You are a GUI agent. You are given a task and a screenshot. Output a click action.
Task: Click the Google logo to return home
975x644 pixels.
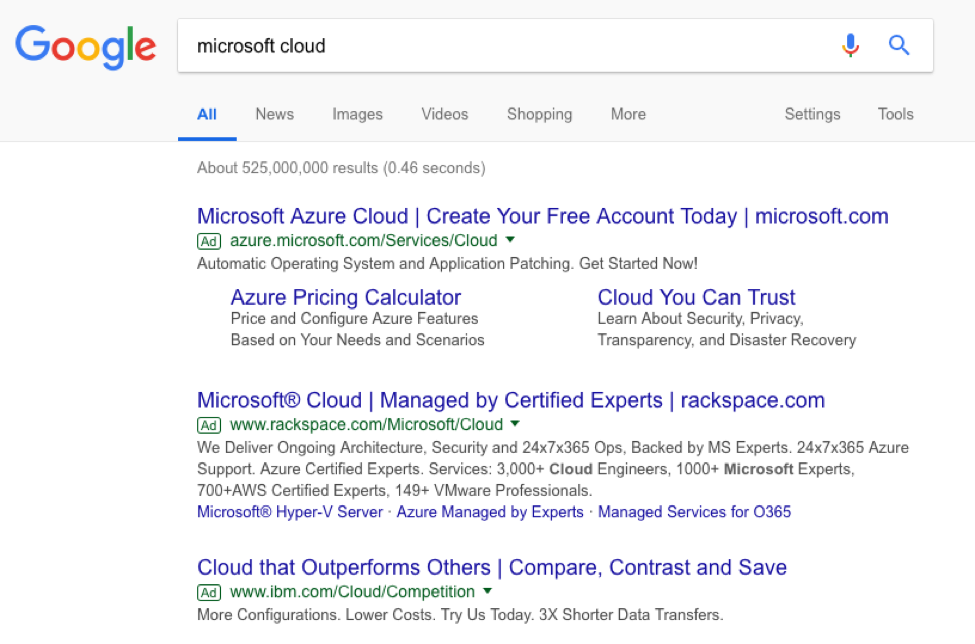[x=85, y=45]
